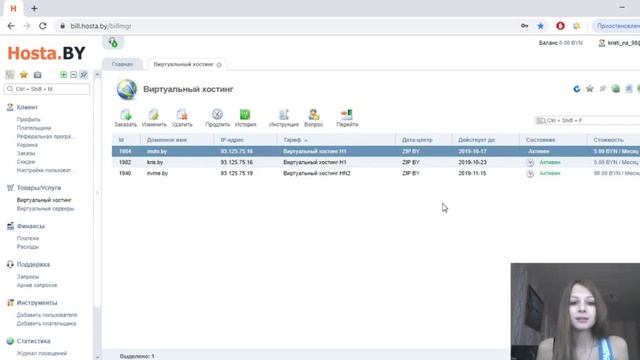The image size is (640, 360).
Task: Click the red Opera extension icon
Action: click(x=560, y=26)
